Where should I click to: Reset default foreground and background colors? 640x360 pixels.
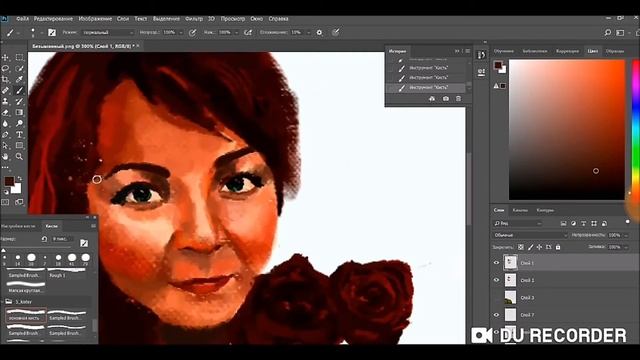6,192
